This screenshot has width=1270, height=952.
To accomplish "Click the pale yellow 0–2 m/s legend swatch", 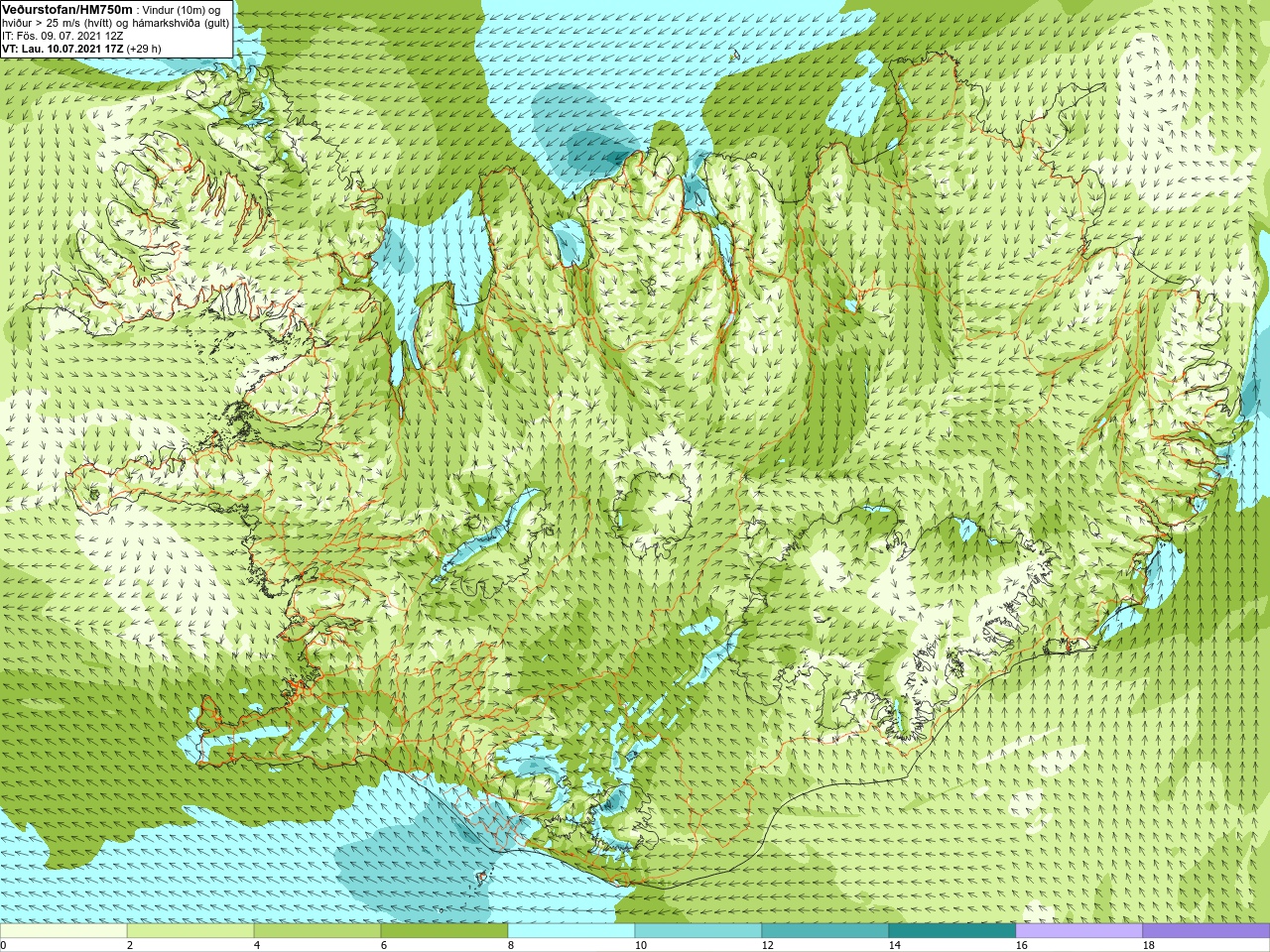I will point(63,931).
